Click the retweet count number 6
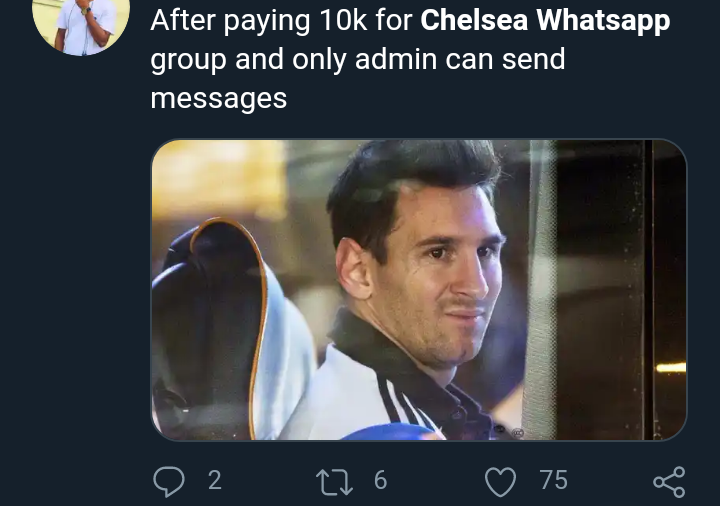 point(380,481)
